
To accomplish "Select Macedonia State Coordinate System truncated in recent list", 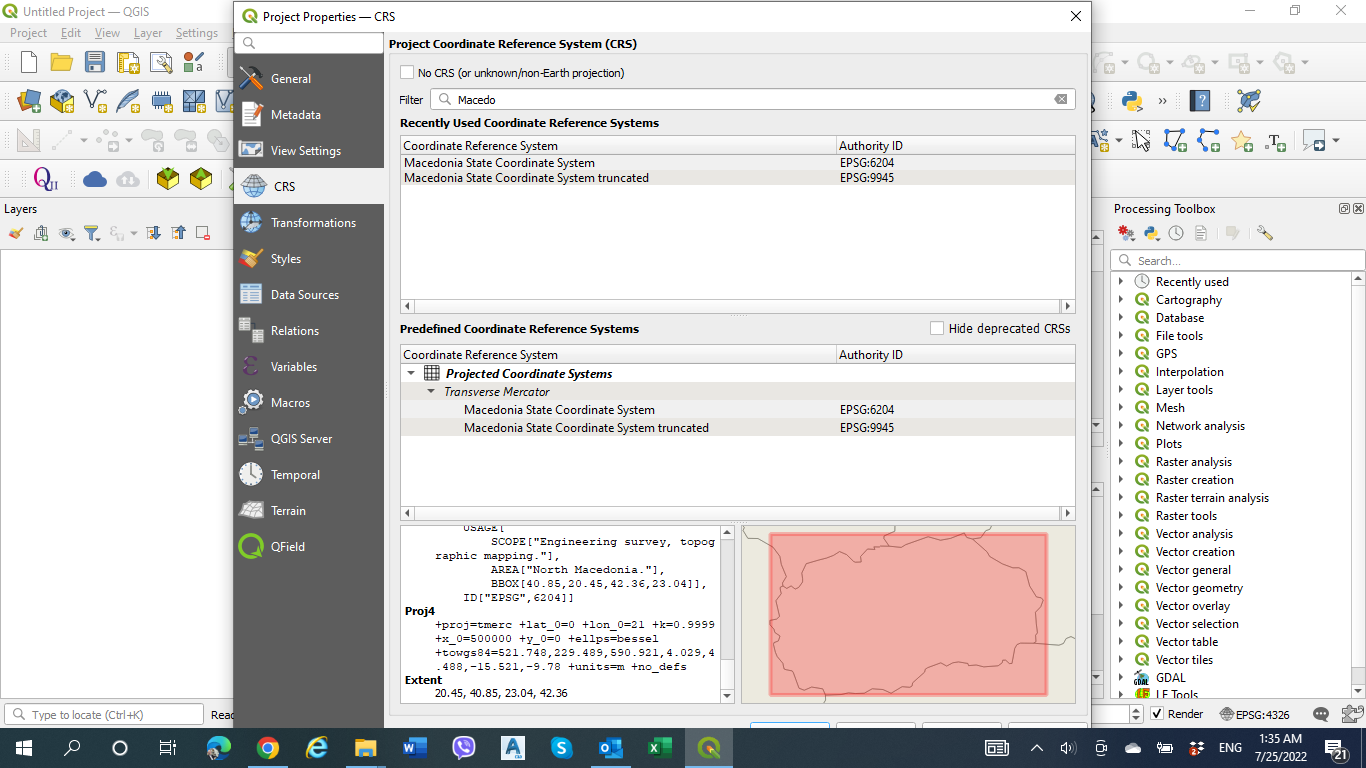I will [x=738, y=178].
